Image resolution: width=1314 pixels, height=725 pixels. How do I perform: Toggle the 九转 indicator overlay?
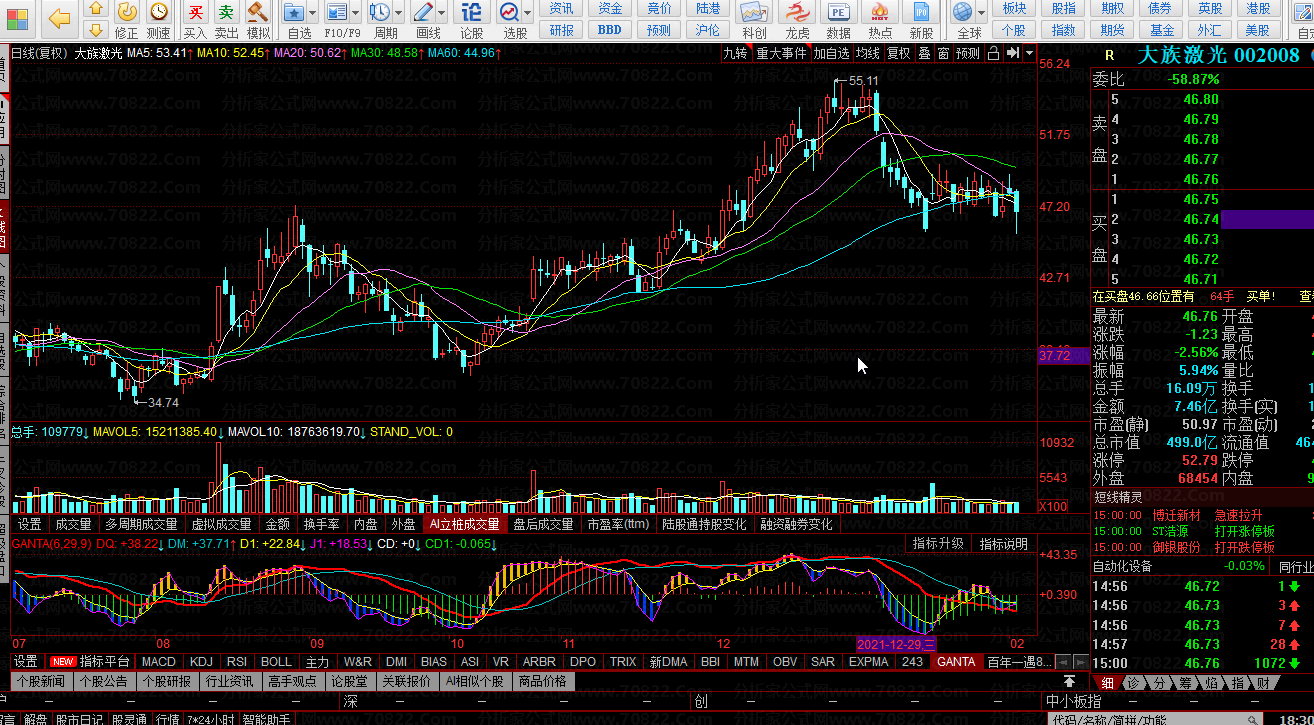tap(736, 53)
